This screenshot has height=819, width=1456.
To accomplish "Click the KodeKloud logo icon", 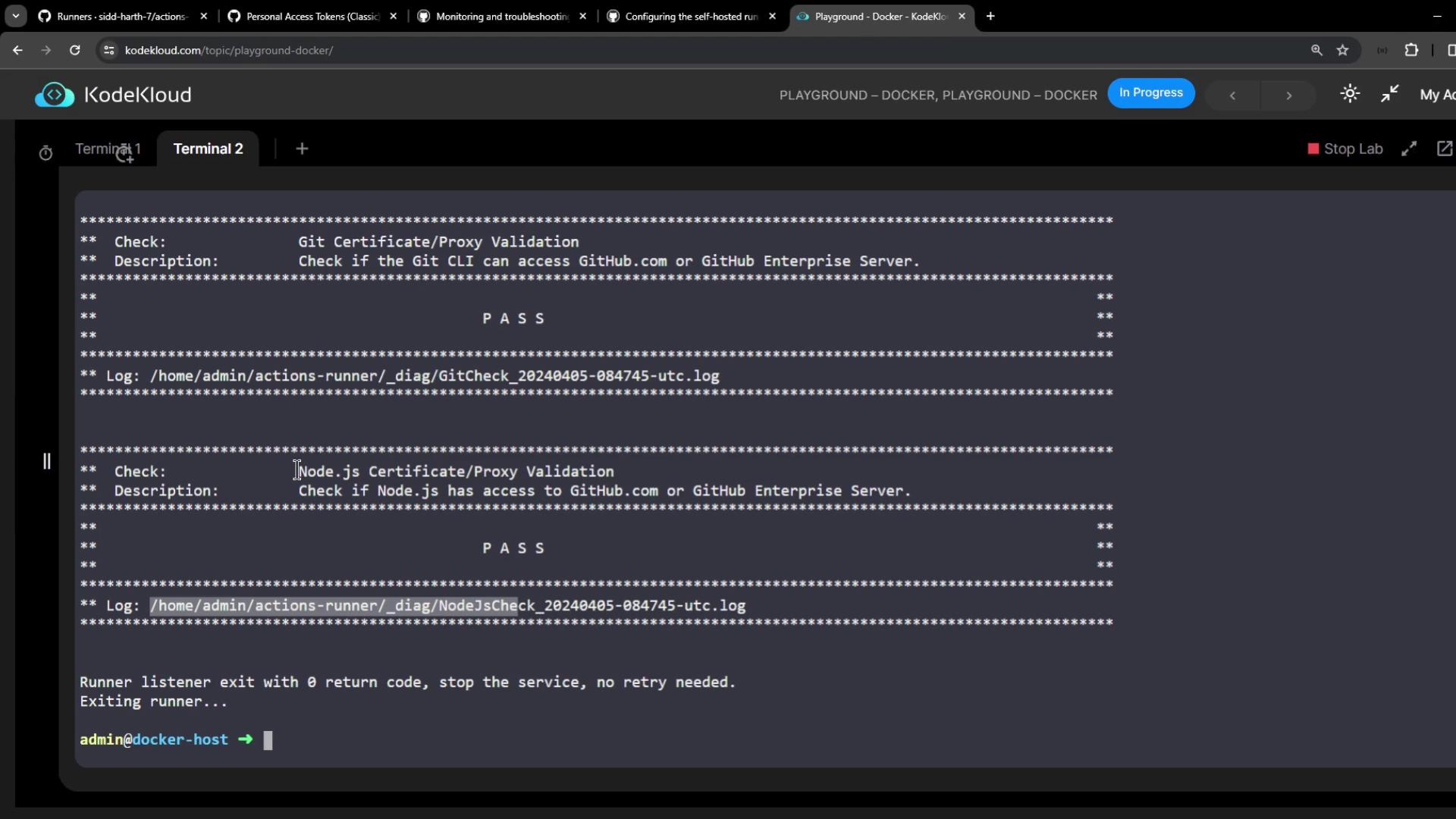I will [54, 95].
